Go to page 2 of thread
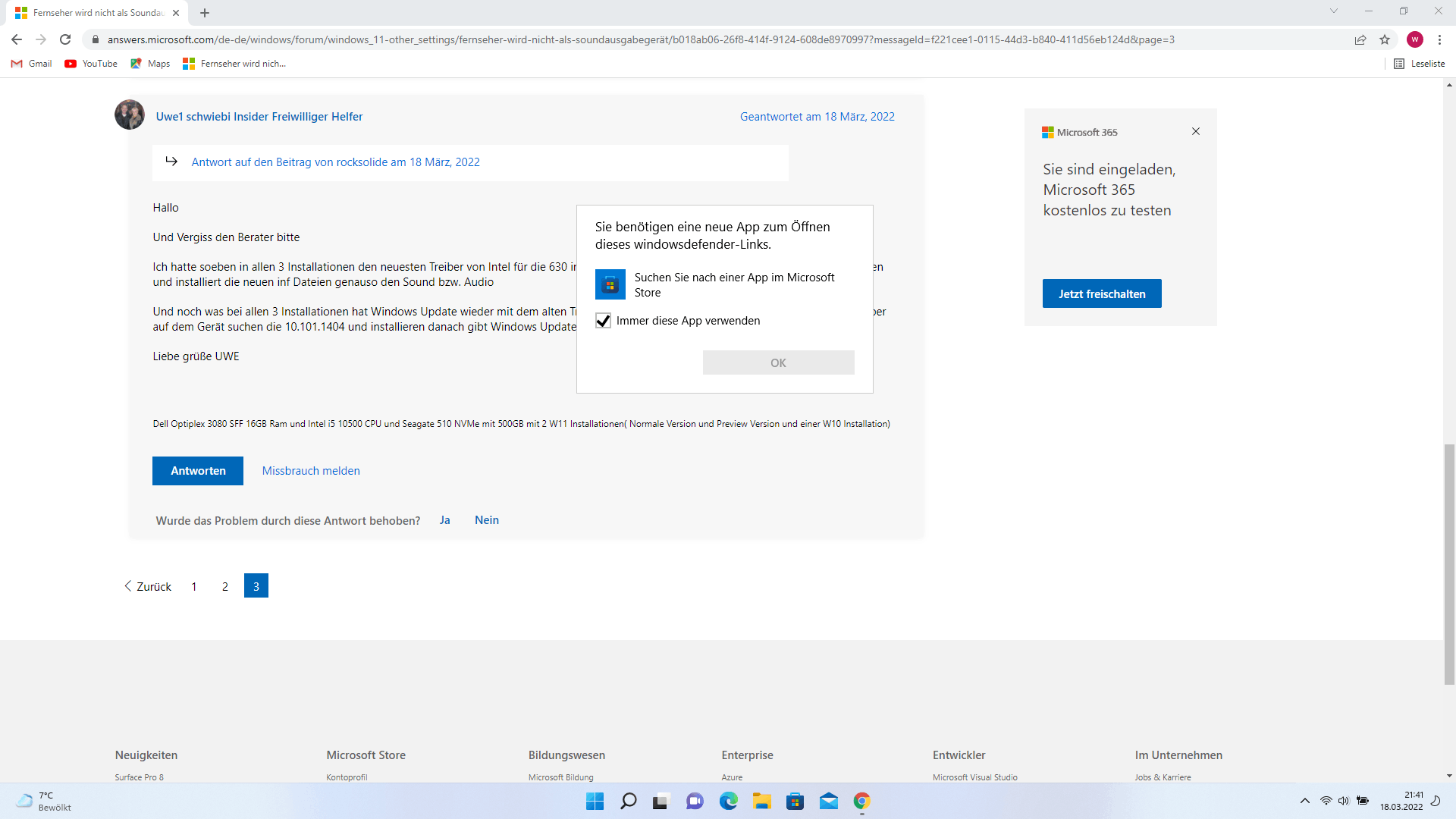 [x=225, y=586]
